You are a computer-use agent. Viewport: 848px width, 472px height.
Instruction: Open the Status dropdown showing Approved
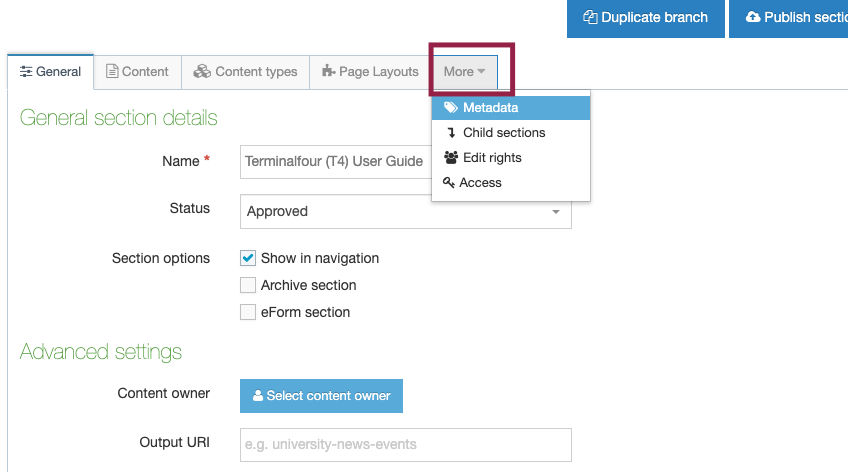click(406, 211)
